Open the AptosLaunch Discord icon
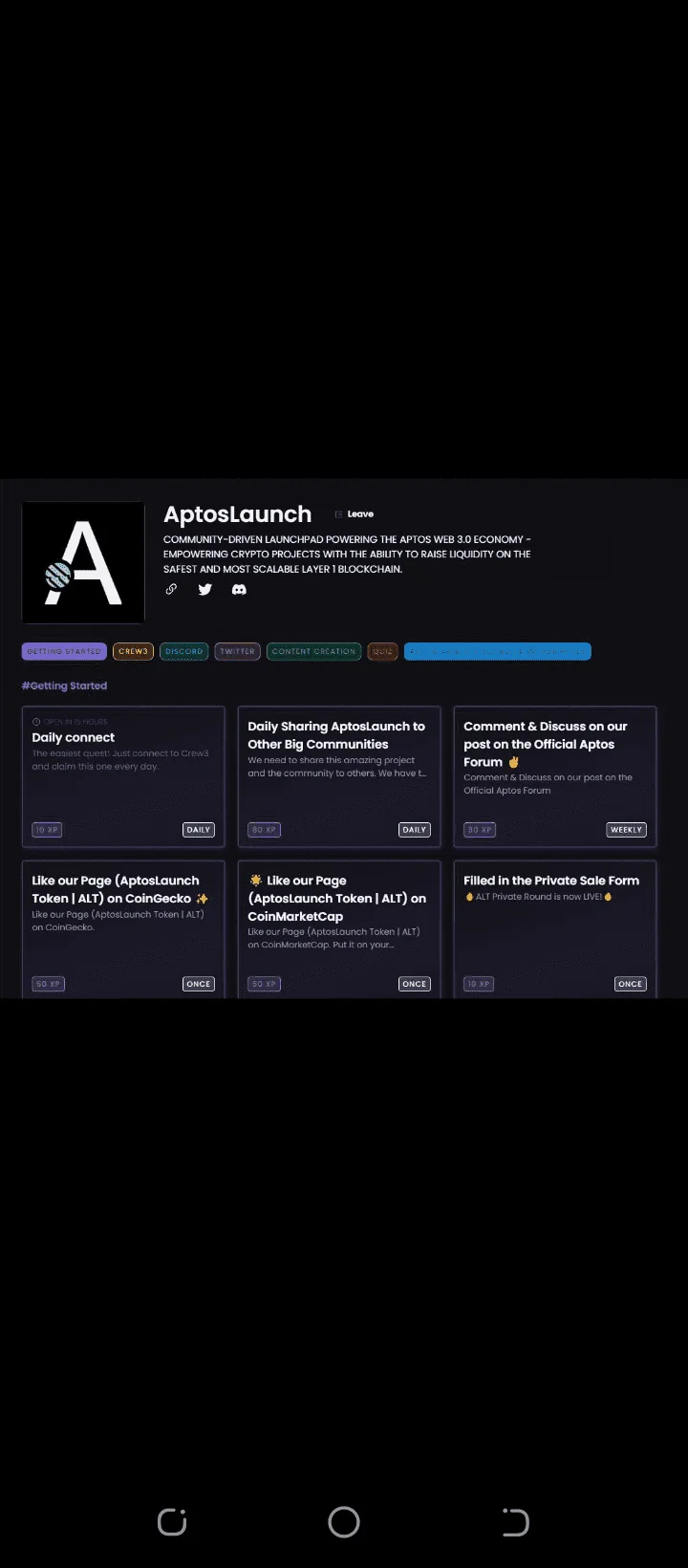The width and height of the screenshot is (688, 1568). (x=239, y=589)
